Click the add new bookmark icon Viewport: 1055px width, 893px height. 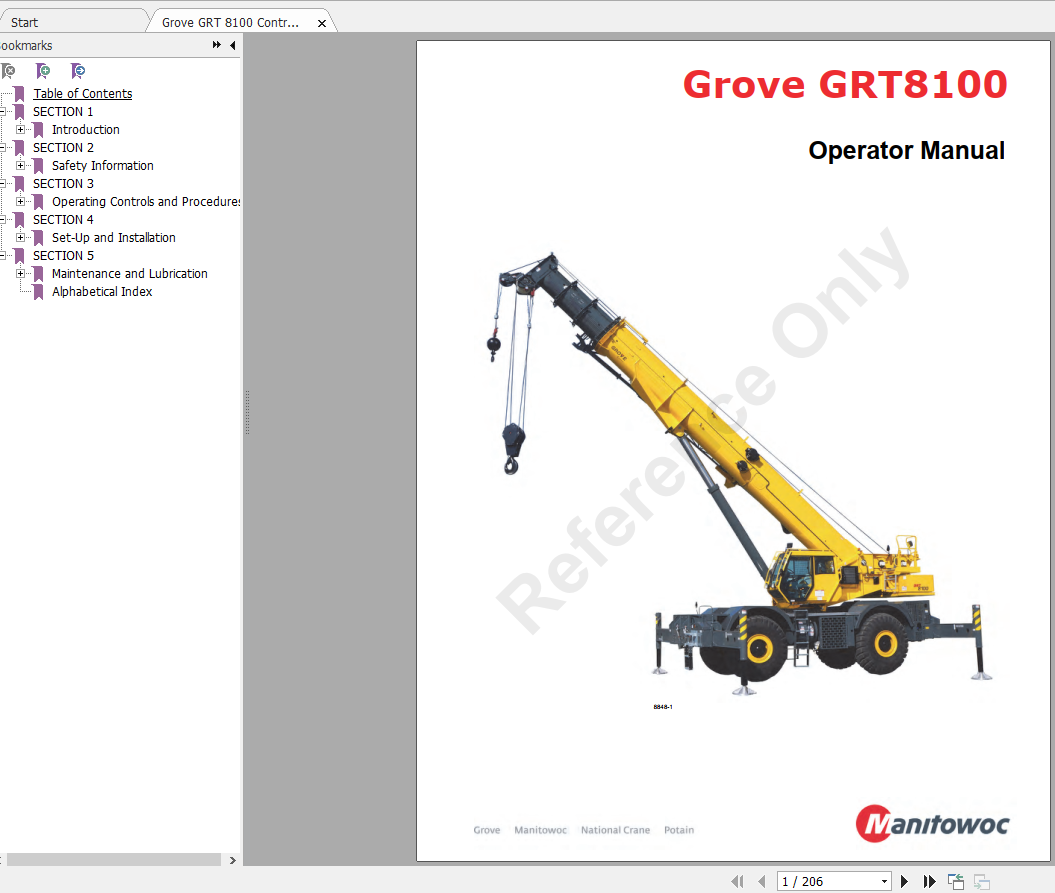[x=43, y=71]
